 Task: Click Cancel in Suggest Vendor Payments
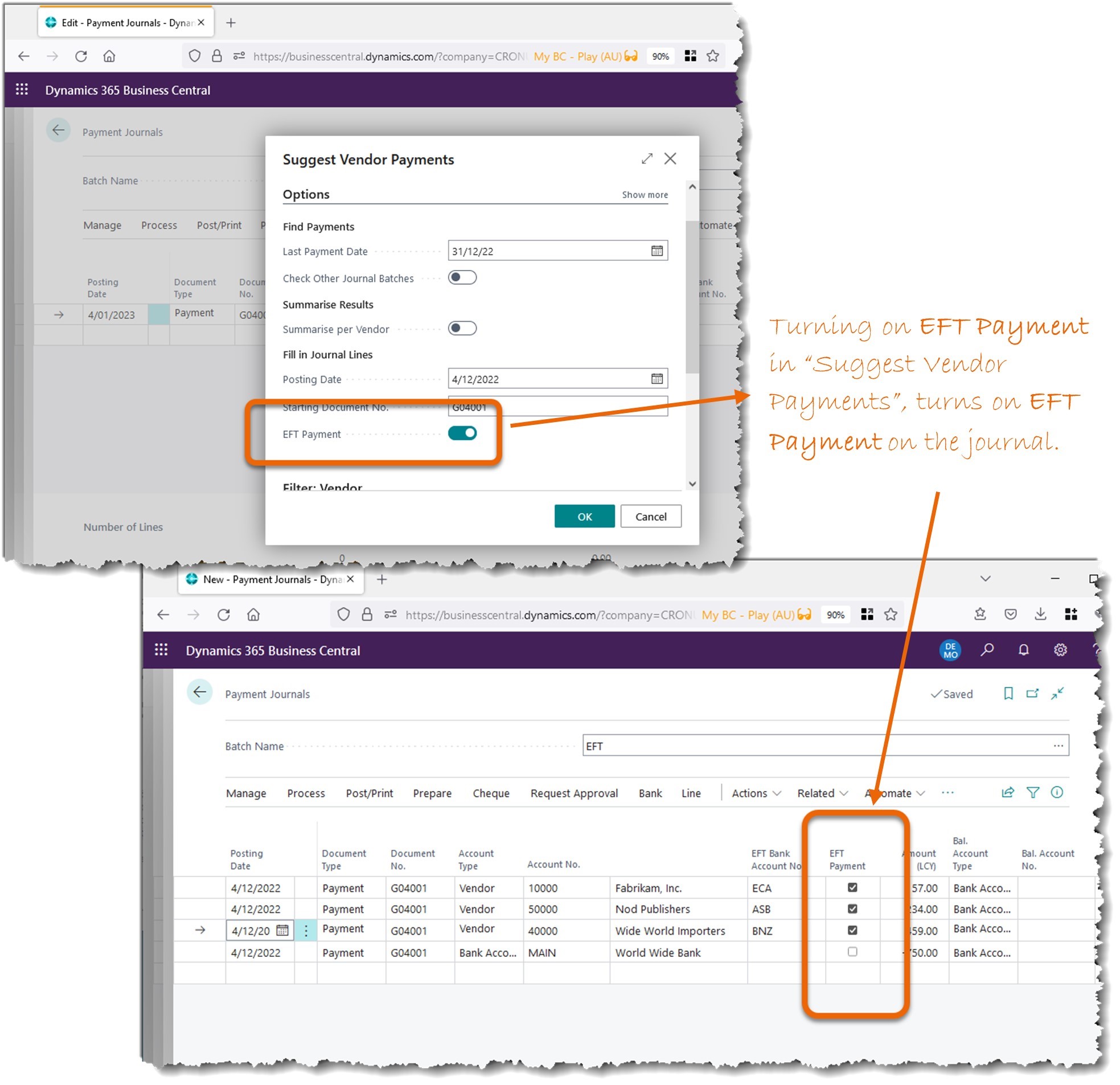click(x=651, y=517)
